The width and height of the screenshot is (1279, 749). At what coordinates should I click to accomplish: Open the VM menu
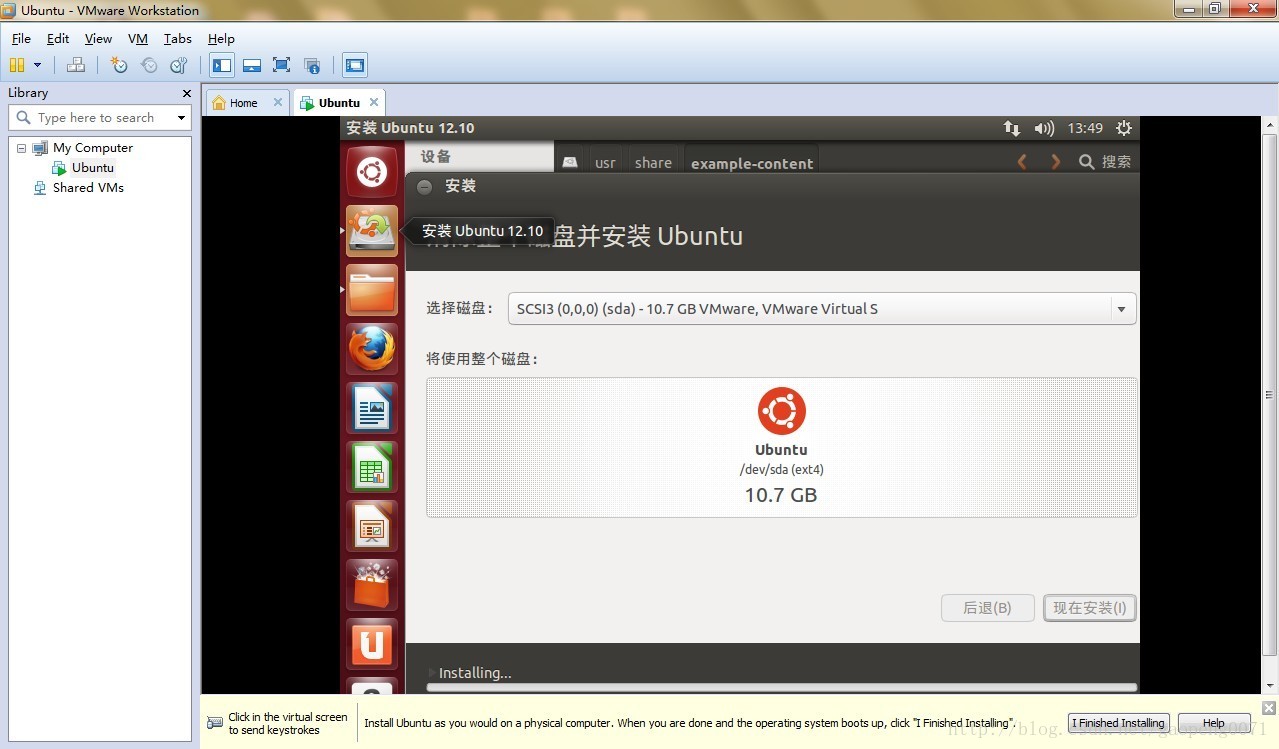pyautogui.click(x=138, y=38)
